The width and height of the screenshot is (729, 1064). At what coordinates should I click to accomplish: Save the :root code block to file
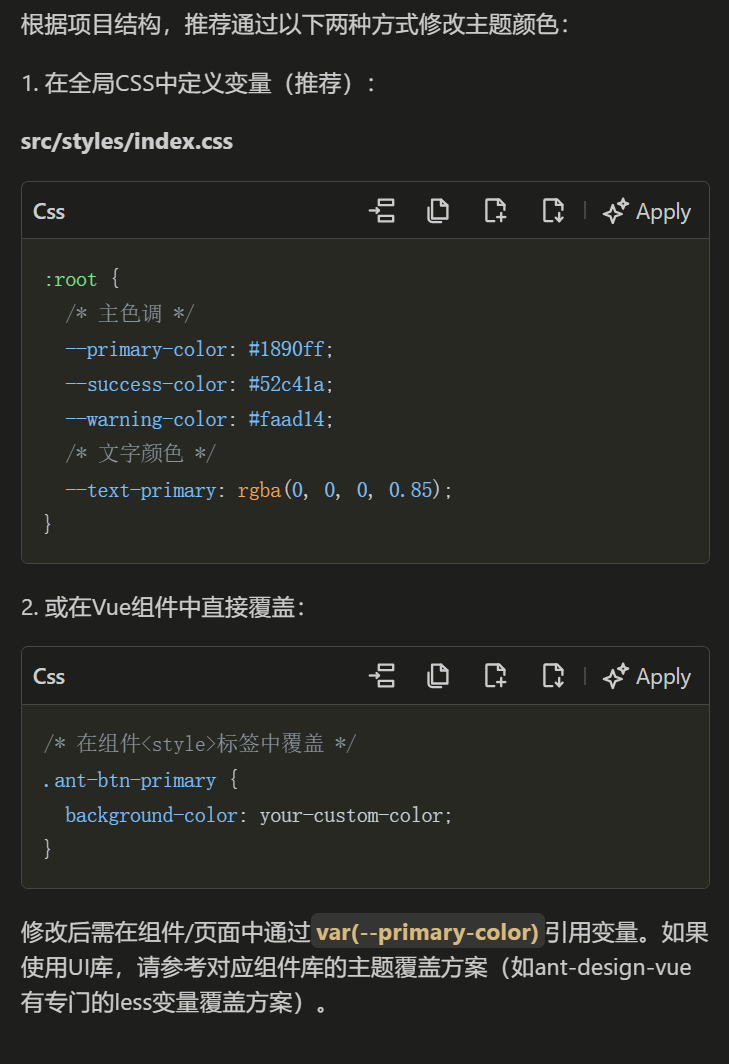553,211
